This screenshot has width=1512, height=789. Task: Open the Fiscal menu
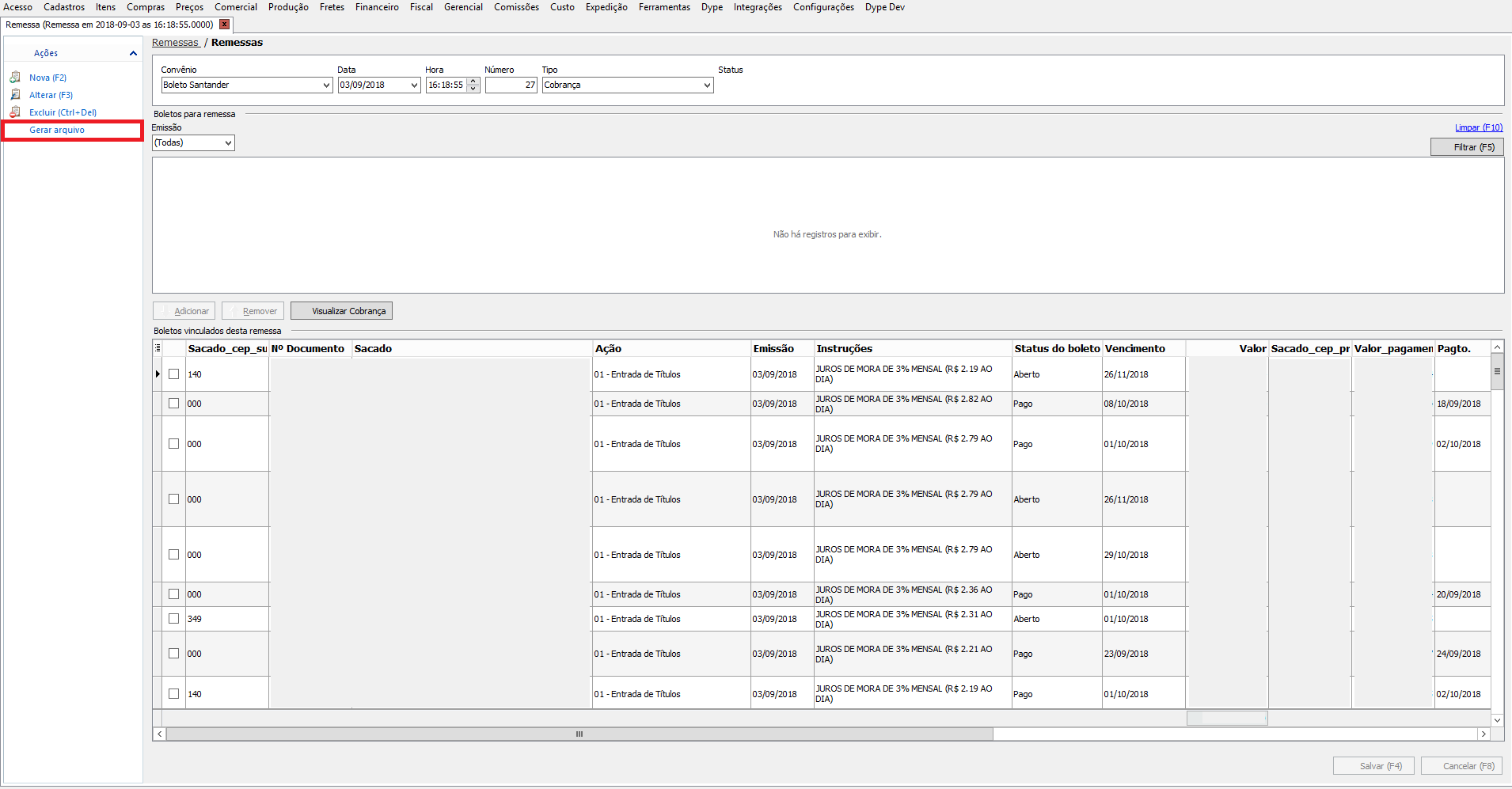coord(421,7)
